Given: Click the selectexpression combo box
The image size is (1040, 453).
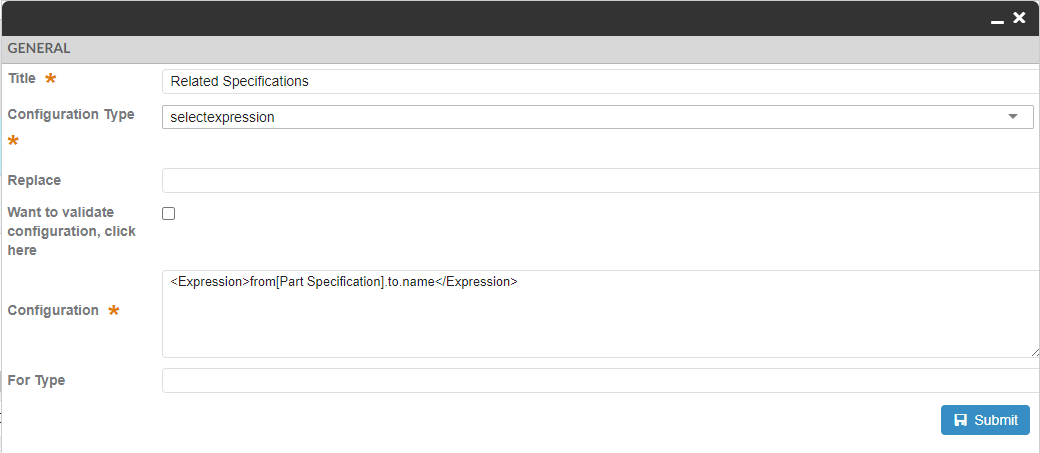Looking at the screenshot, I should (590, 117).
